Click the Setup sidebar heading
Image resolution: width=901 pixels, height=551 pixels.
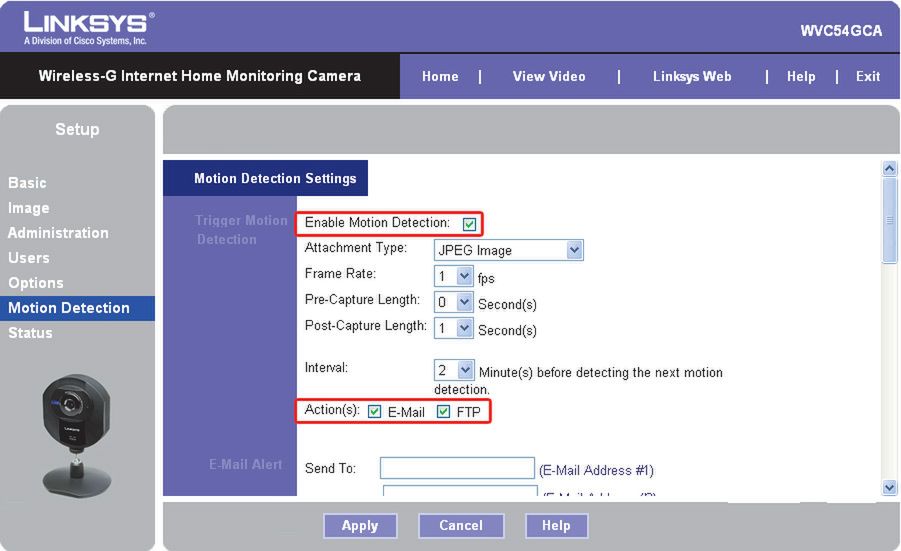77,129
